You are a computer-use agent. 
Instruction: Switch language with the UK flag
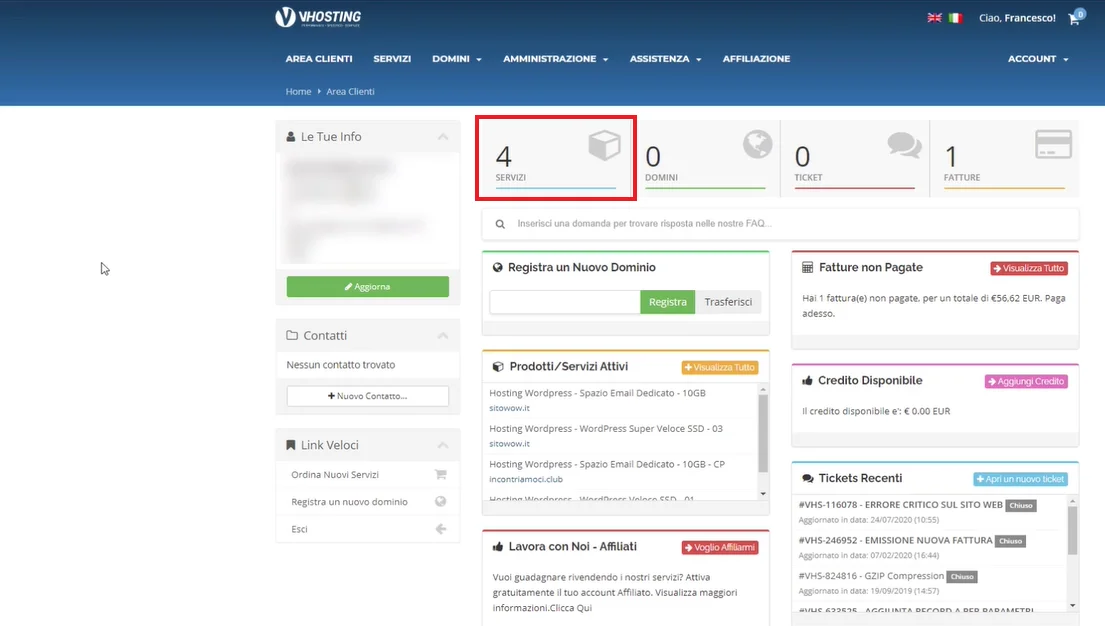click(x=934, y=18)
